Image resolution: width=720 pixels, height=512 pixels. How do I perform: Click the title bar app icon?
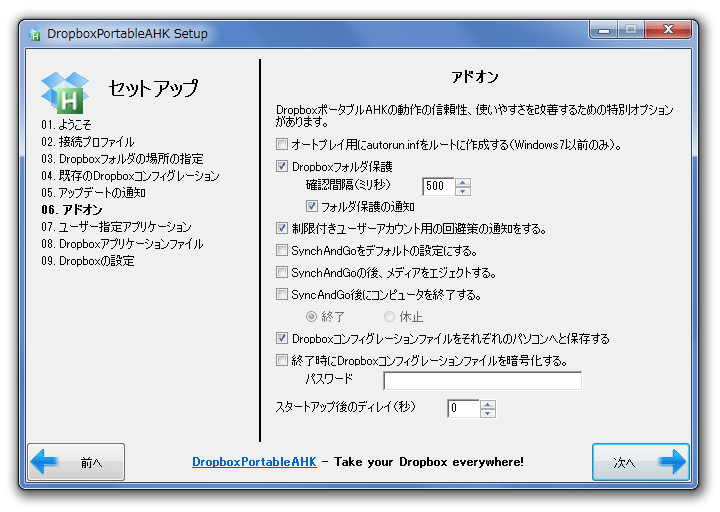(34, 34)
